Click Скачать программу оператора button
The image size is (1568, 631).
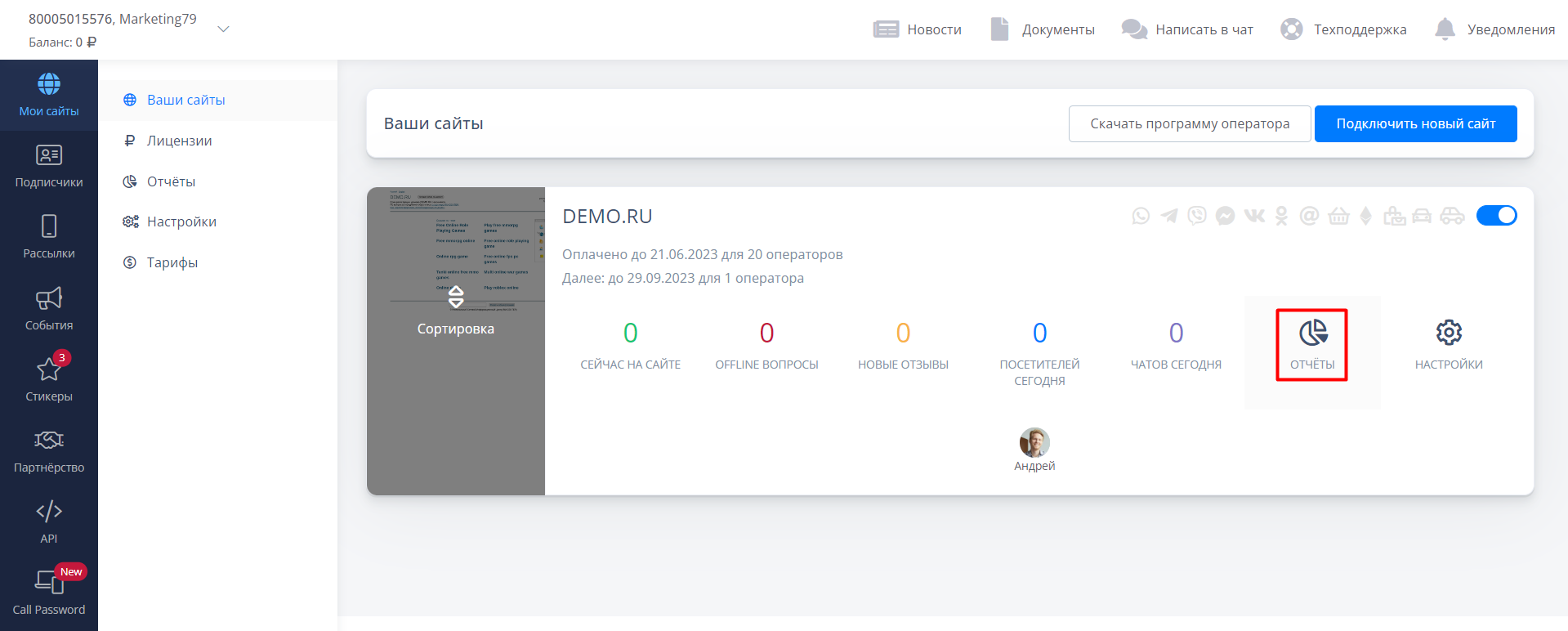point(1189,124)
